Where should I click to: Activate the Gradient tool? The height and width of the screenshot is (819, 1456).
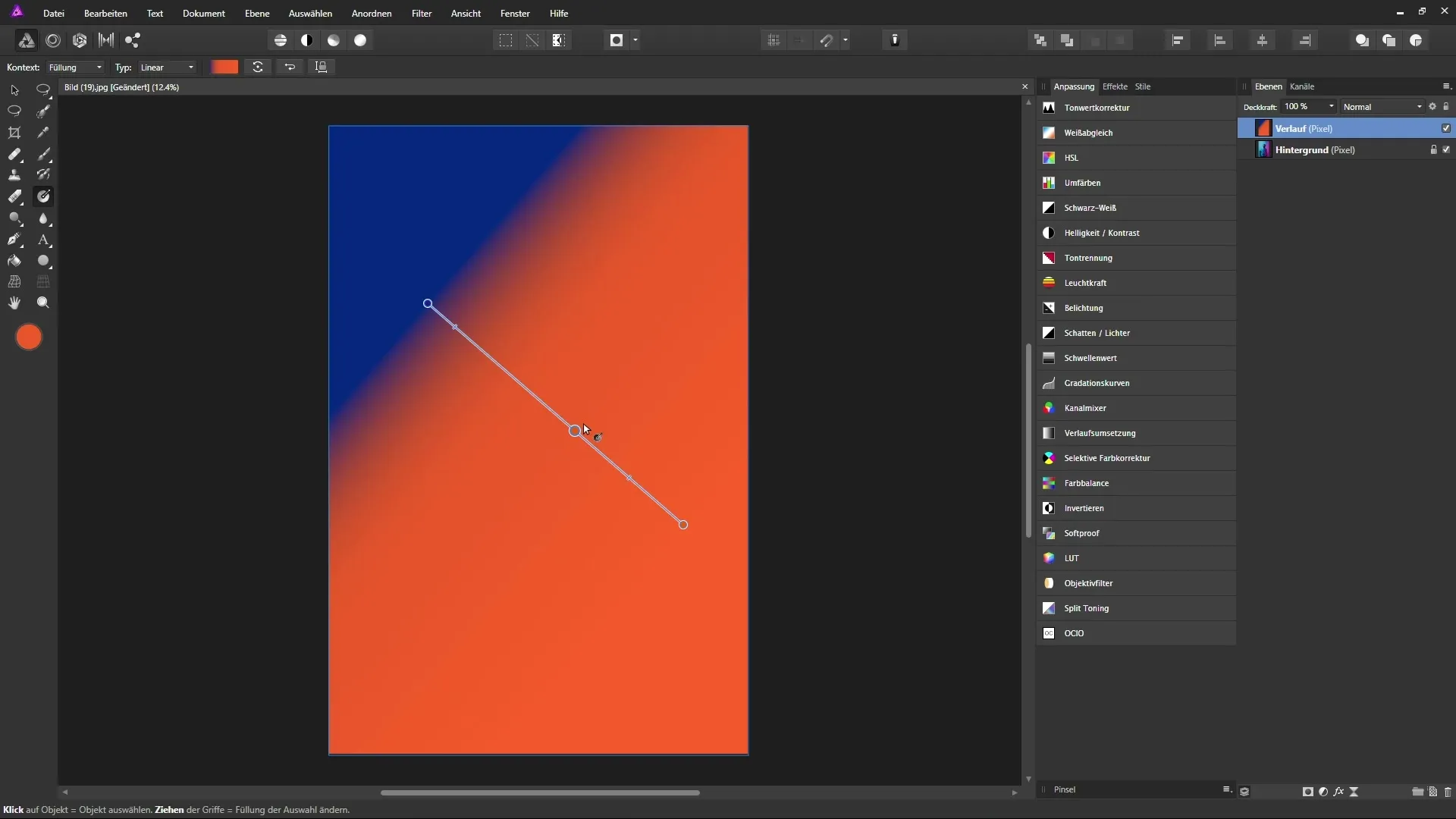[x=43, y=196]
